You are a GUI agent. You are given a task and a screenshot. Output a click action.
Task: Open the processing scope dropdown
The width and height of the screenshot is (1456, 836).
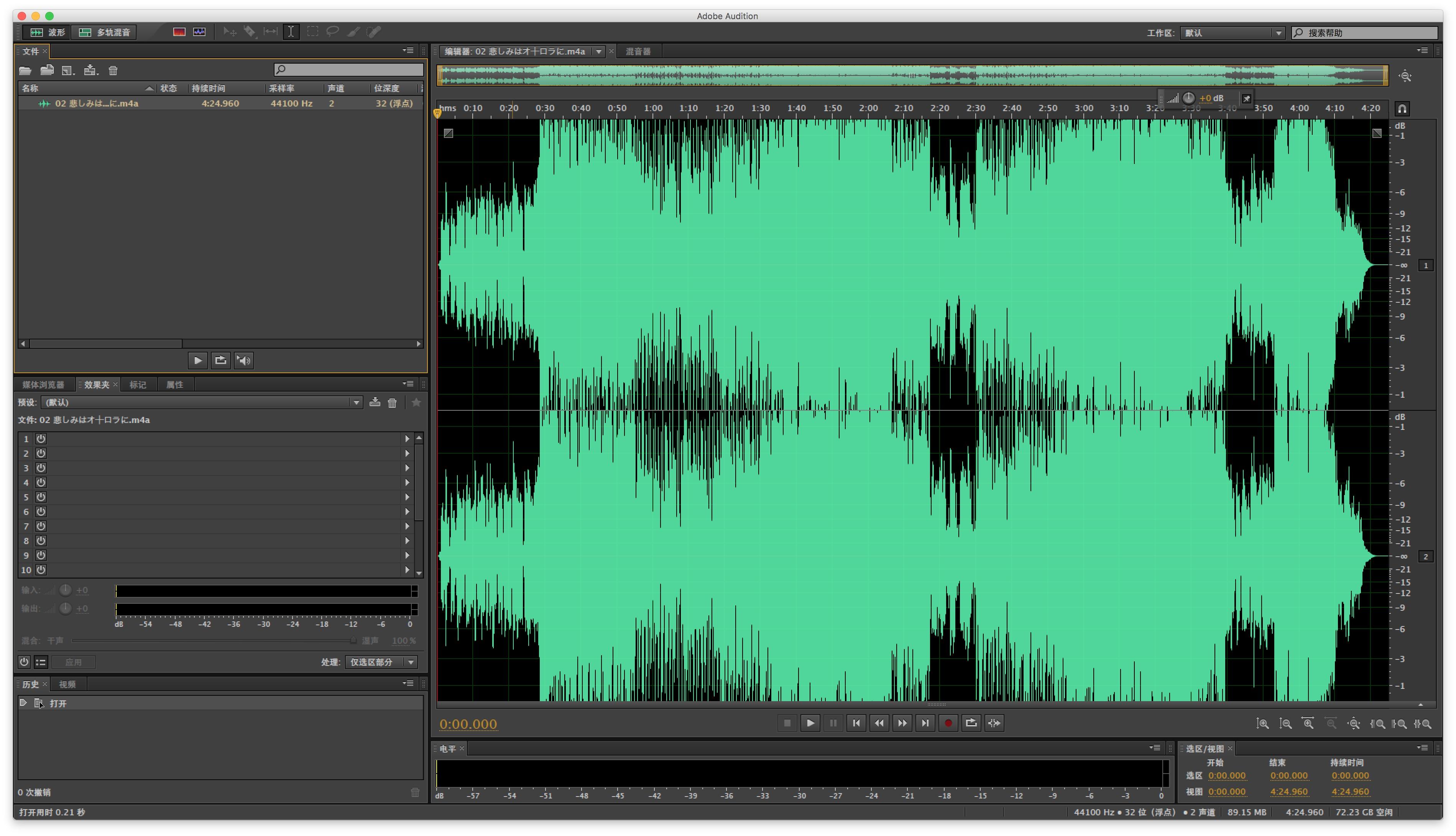pos(381,662)
